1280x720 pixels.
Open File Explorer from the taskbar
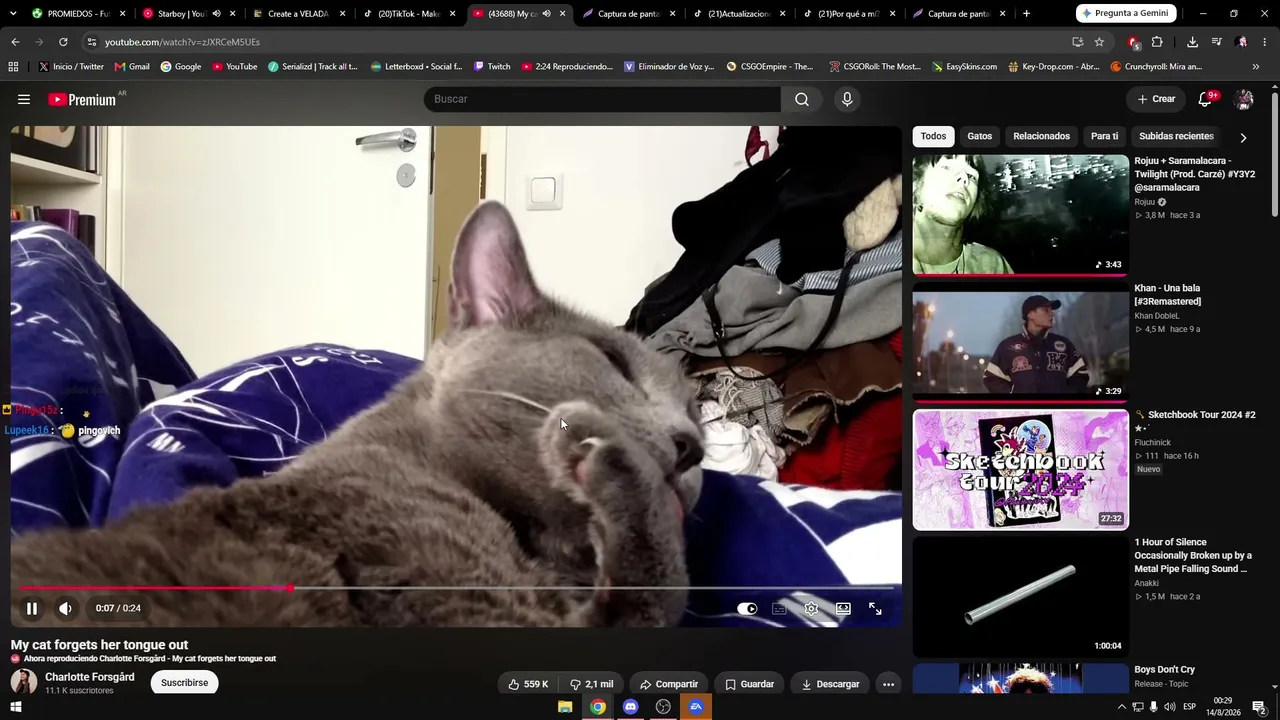point(565,707)
